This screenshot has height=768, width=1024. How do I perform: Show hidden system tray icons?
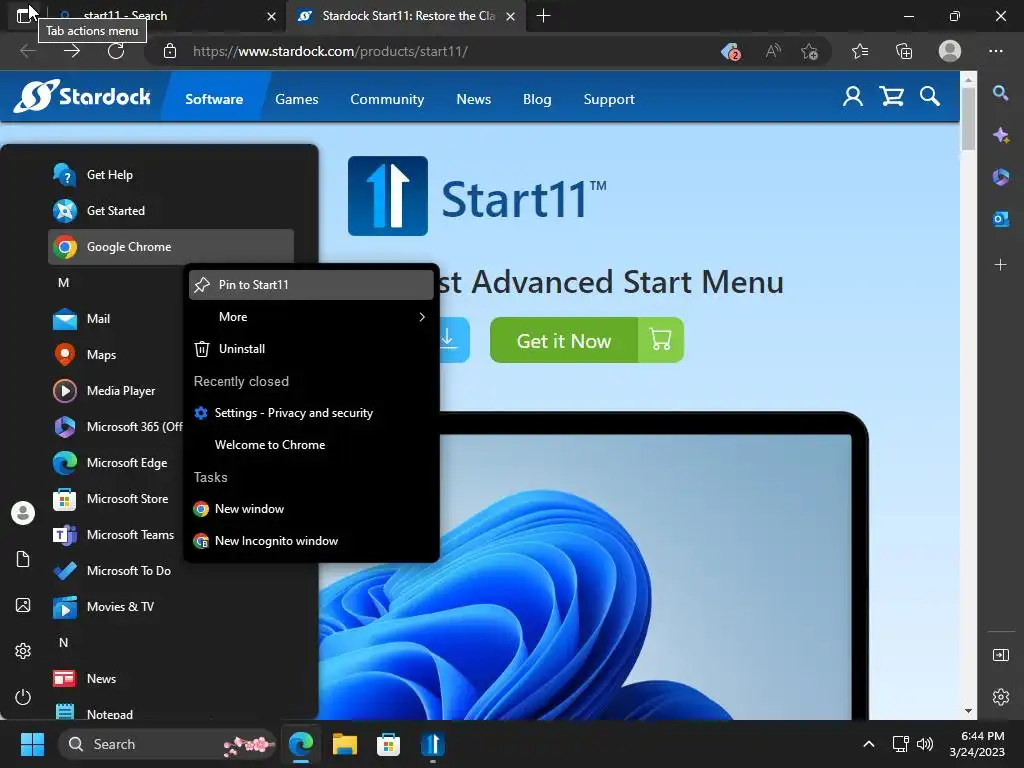coord(869,744)
